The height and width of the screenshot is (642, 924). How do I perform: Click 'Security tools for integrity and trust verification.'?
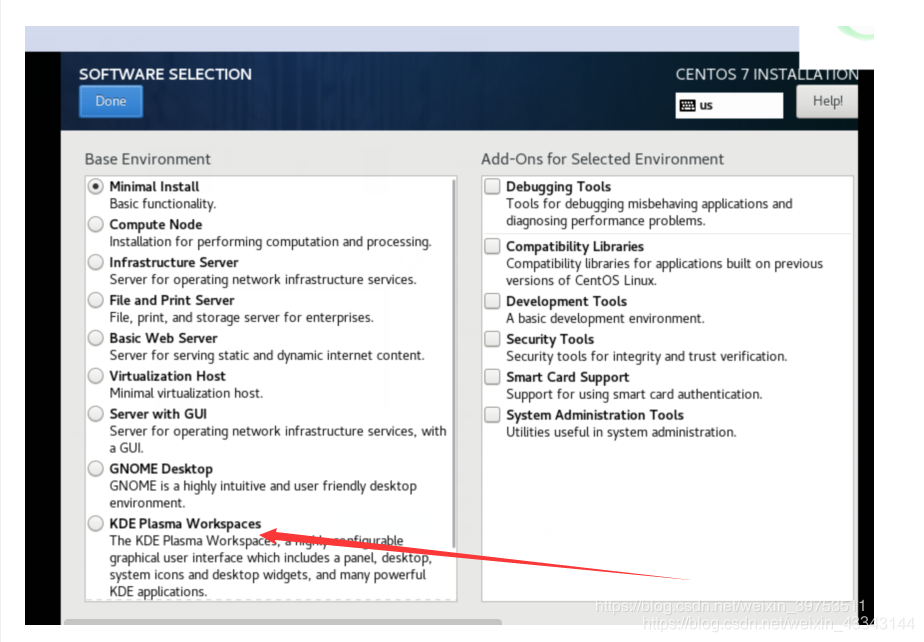646,356
